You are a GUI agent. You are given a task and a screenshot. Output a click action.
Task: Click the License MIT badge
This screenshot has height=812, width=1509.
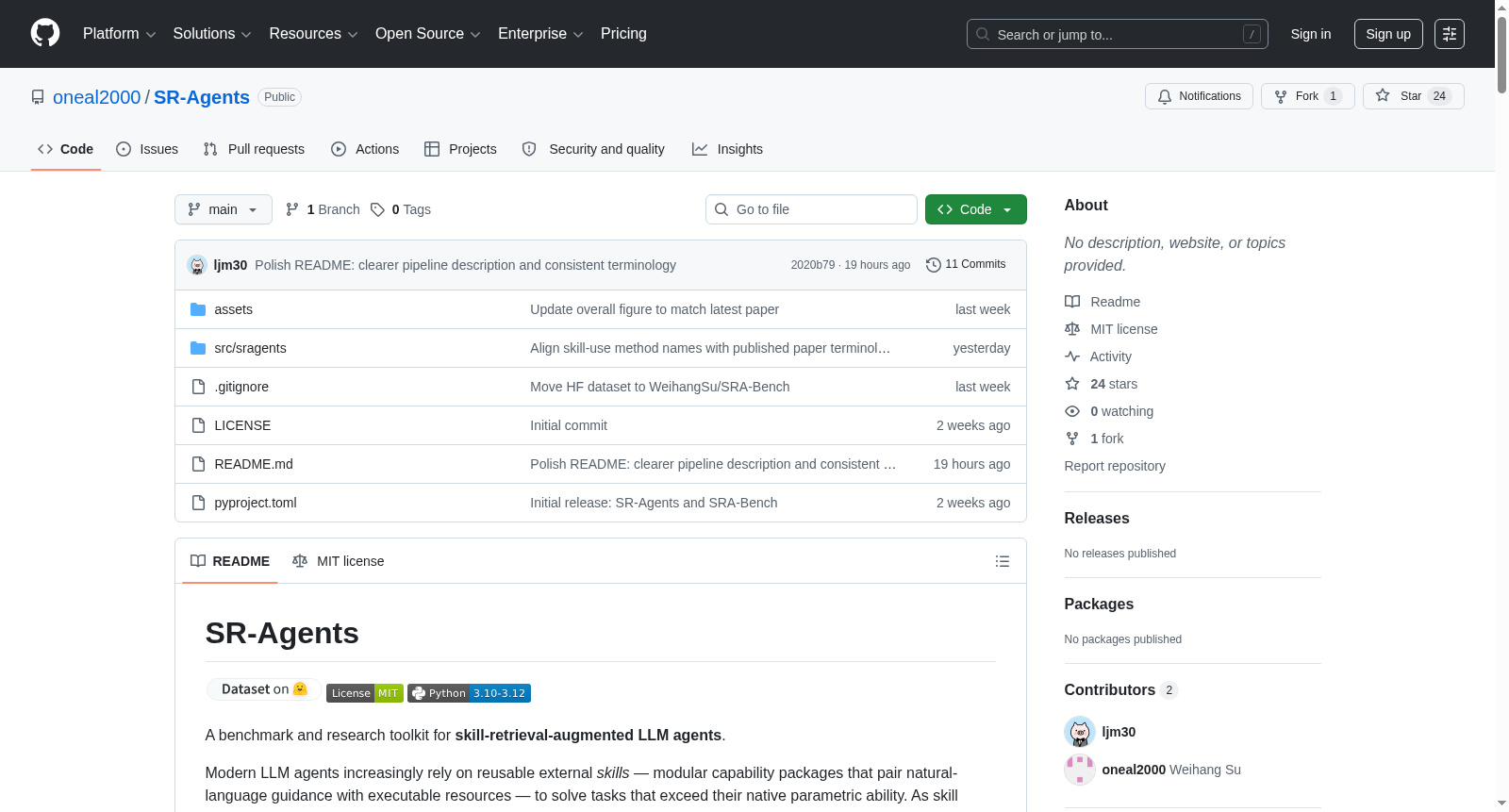pos(365,693)
